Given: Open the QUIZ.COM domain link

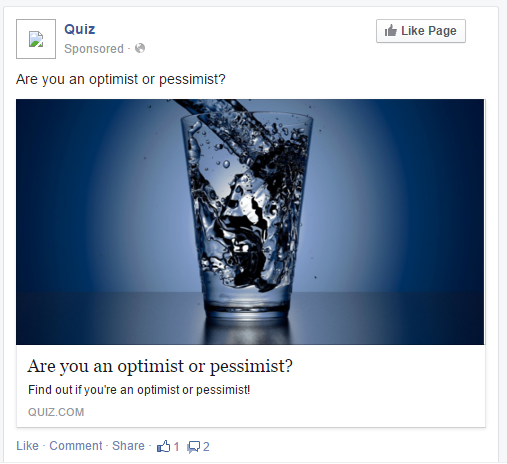Looking at the screenshot, I should [x=56, y=412].
